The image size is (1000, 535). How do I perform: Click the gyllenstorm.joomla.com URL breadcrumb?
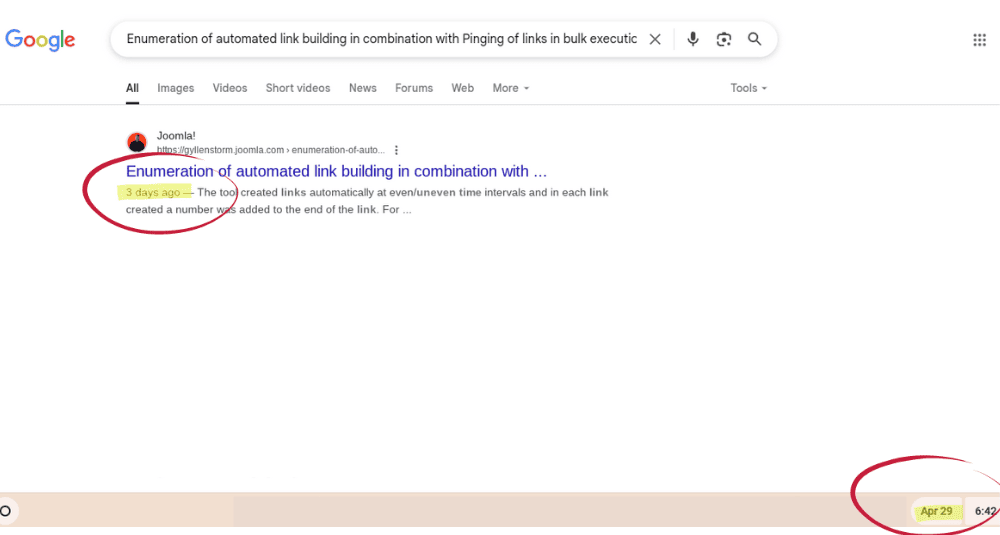271,150
